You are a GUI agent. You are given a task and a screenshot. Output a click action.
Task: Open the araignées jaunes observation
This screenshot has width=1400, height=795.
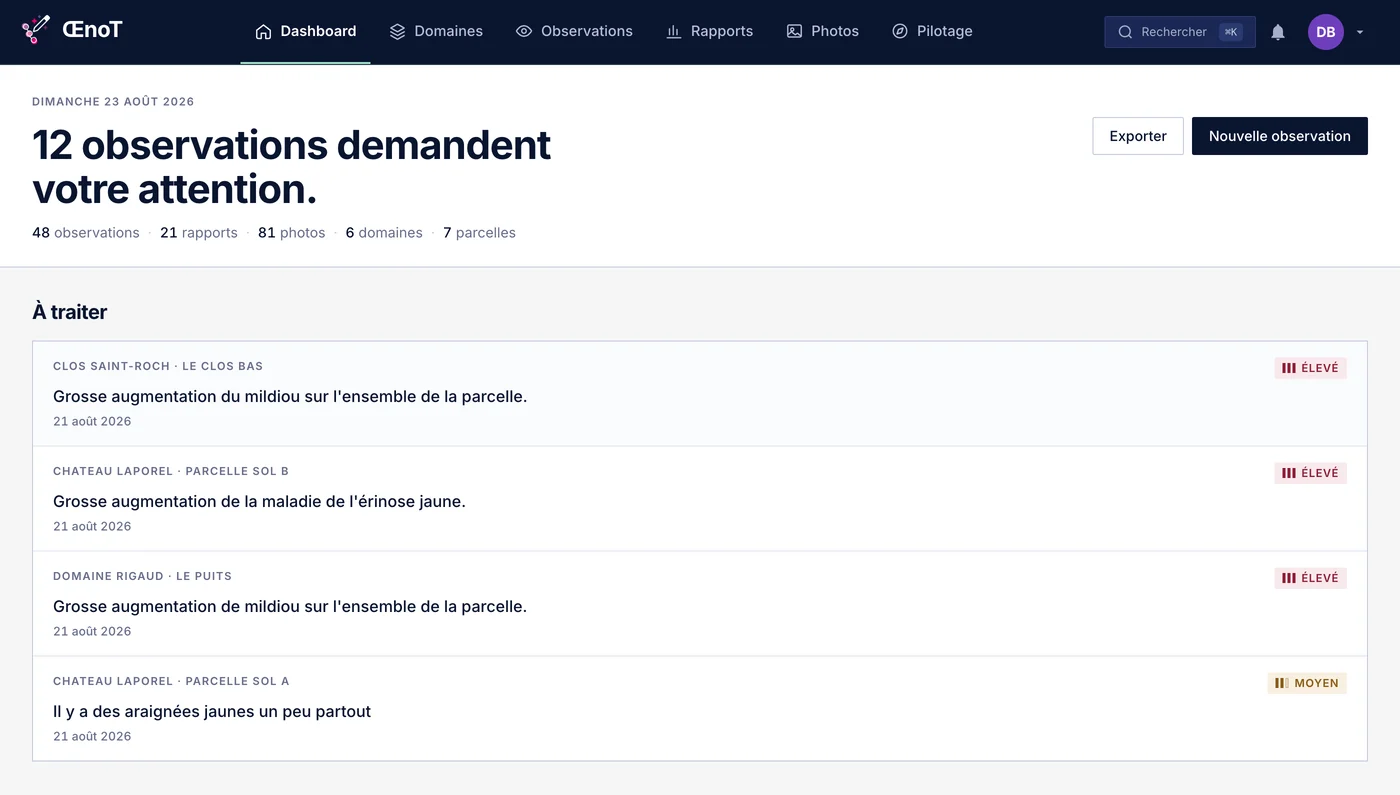(x=700, y=709)
